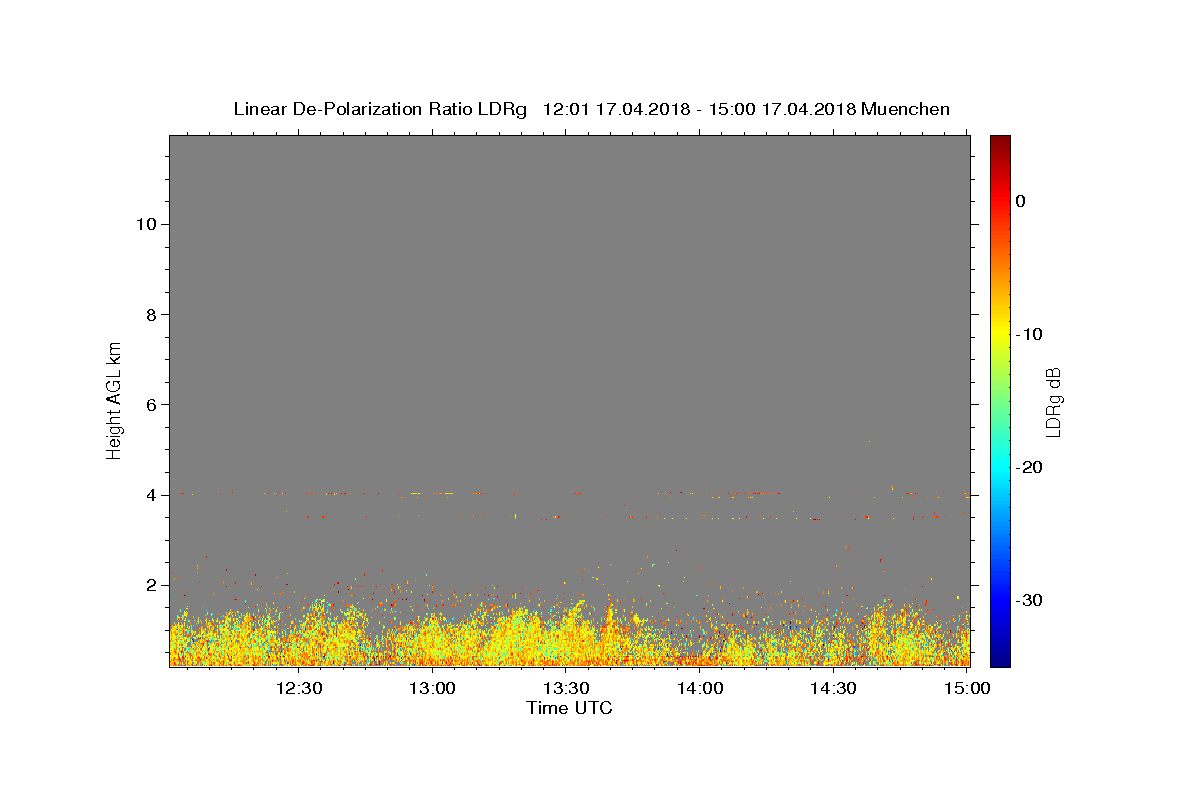This screenshot has width=1200, height=800.
Task: Click the plot title 'Linear De-Polarization Ratio LDRg'
Action: [x=379, y=109]
